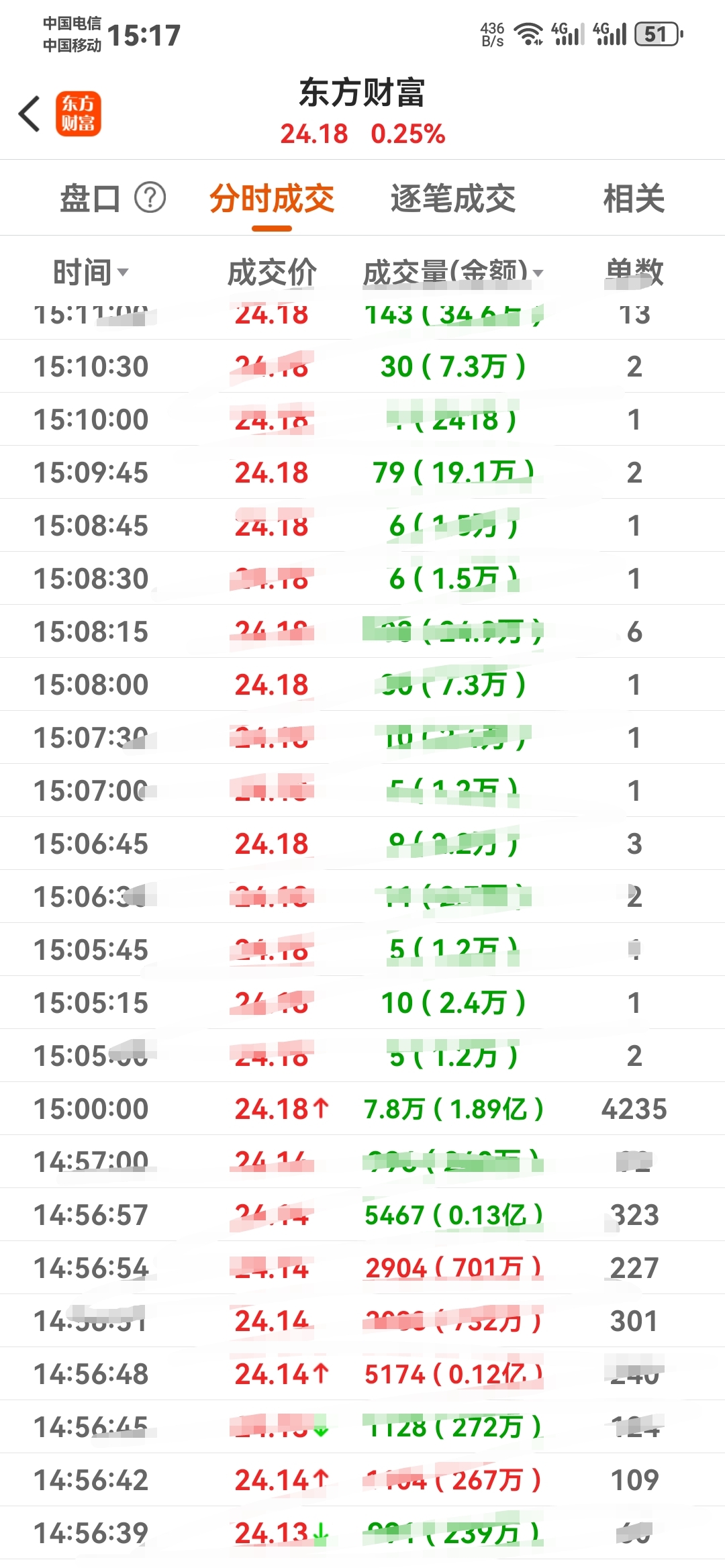Tap the 东方财富 stock title
The image size is (725, 1568).
tap(362, 93)
